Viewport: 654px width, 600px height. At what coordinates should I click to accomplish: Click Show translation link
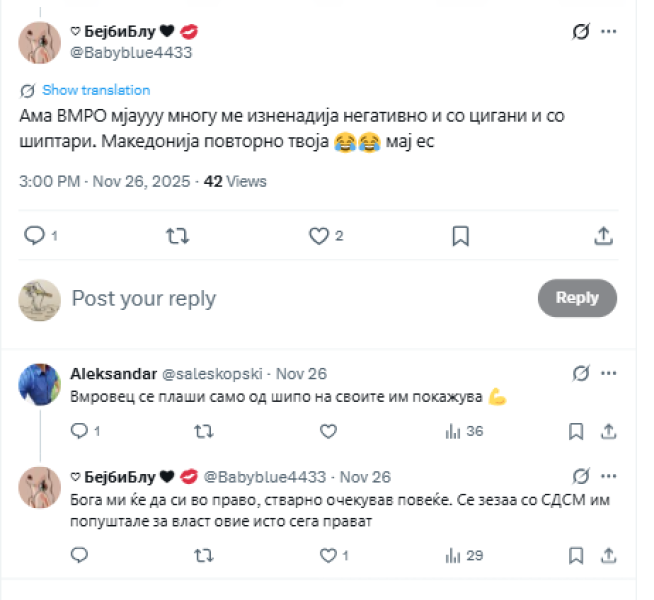coord(96,90)
